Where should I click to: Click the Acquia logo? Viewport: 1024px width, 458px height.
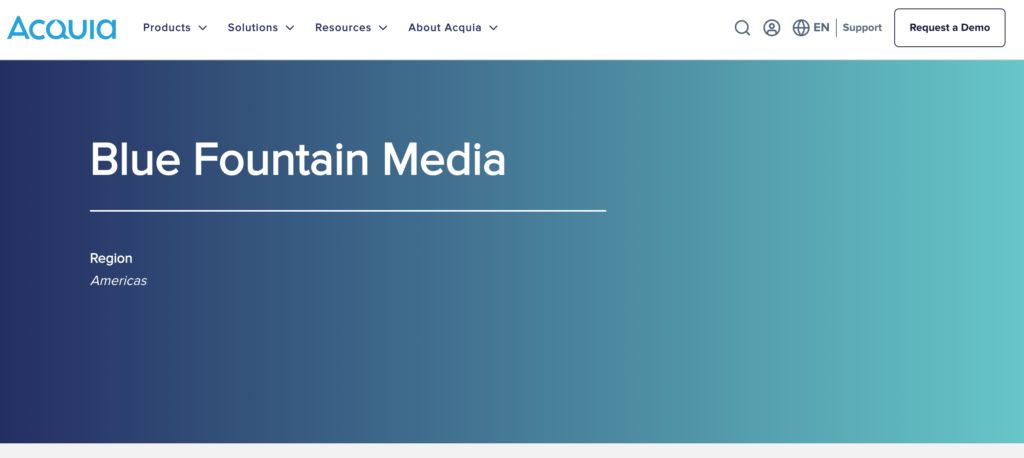(x=62, y=27)
